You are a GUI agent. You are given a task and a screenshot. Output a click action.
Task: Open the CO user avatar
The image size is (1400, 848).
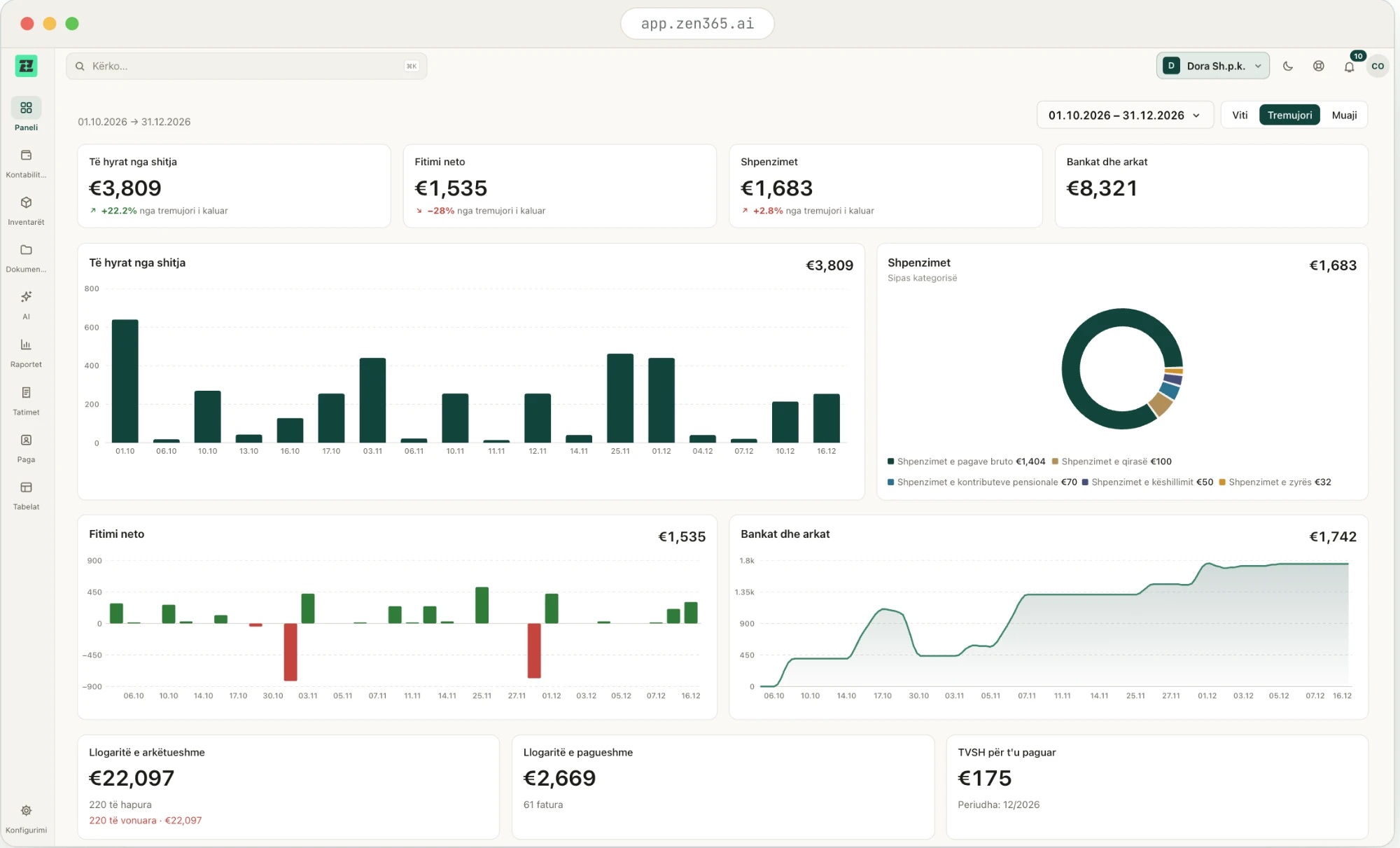pyautogui.click(x=1378, y=66)
